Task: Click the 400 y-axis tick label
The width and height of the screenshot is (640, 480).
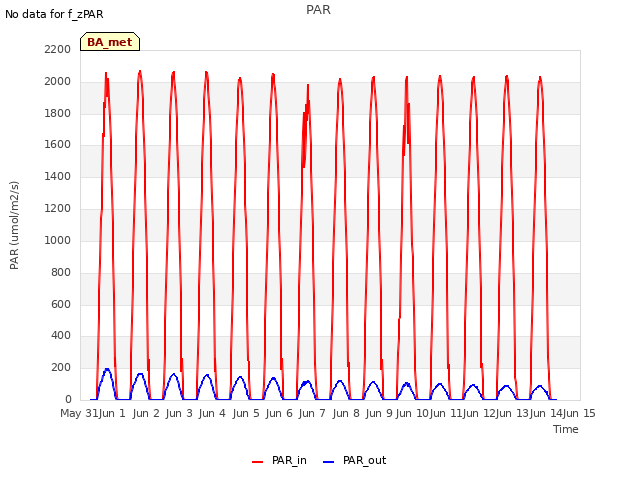Action: tap(61, 336)
